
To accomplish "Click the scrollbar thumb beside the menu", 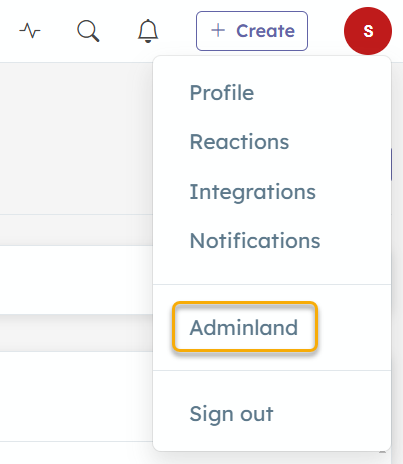I will tap(392, 165).
